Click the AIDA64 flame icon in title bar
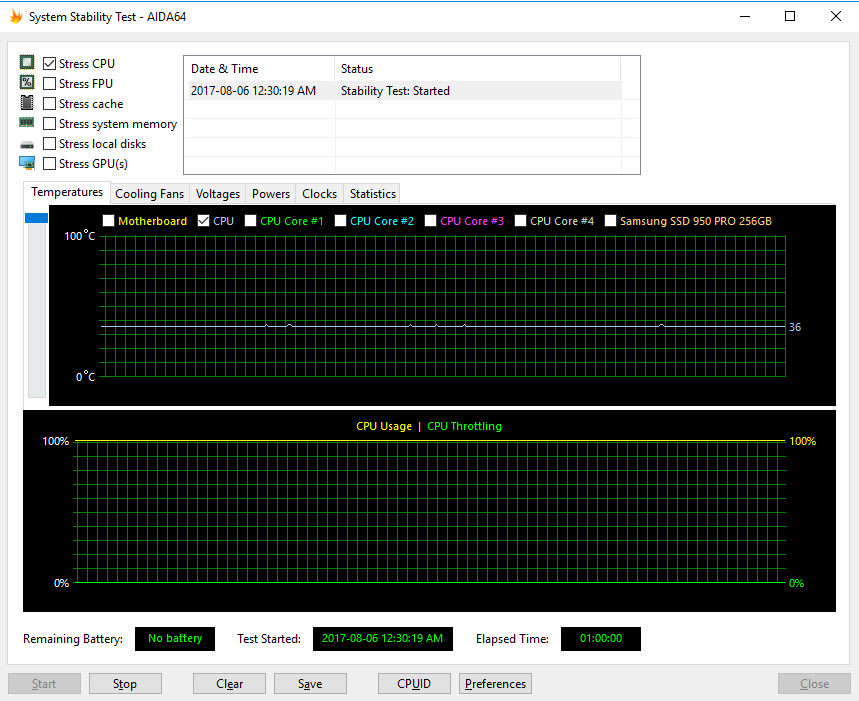Viewport: 859px width, 701px height. (x=15, y=17)
